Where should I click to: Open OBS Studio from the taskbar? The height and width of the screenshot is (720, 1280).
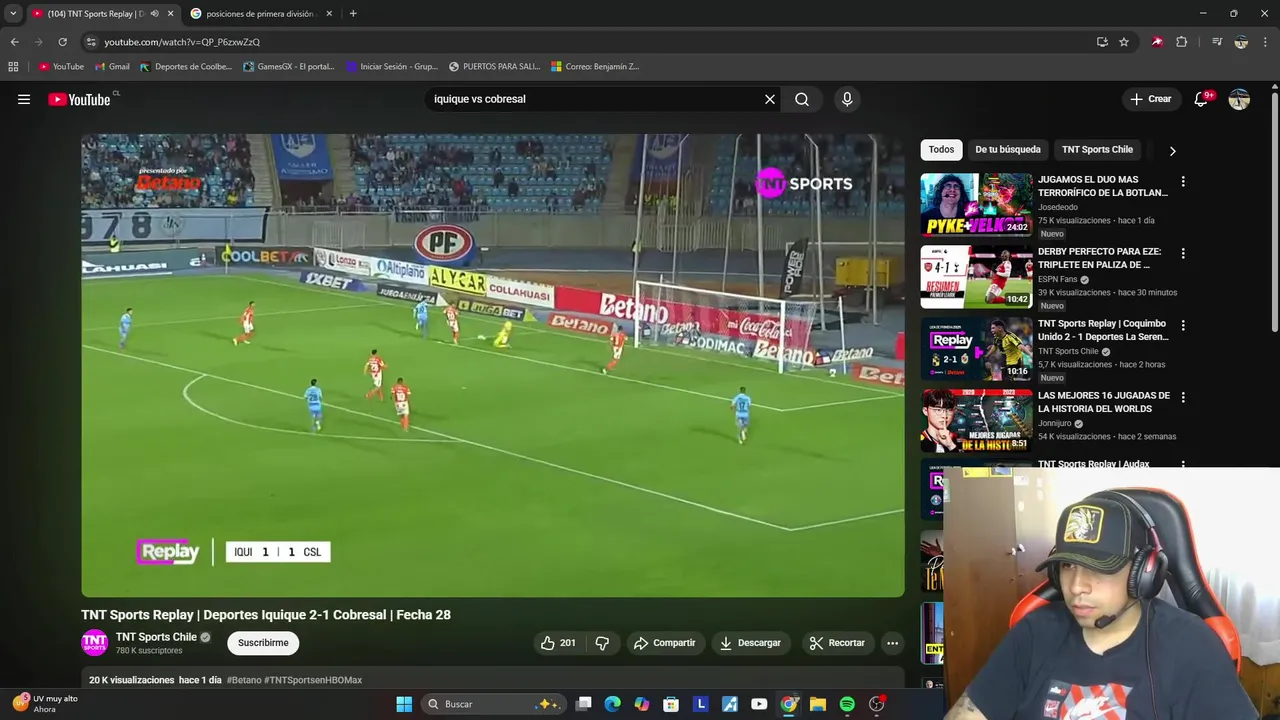point(877,704)
